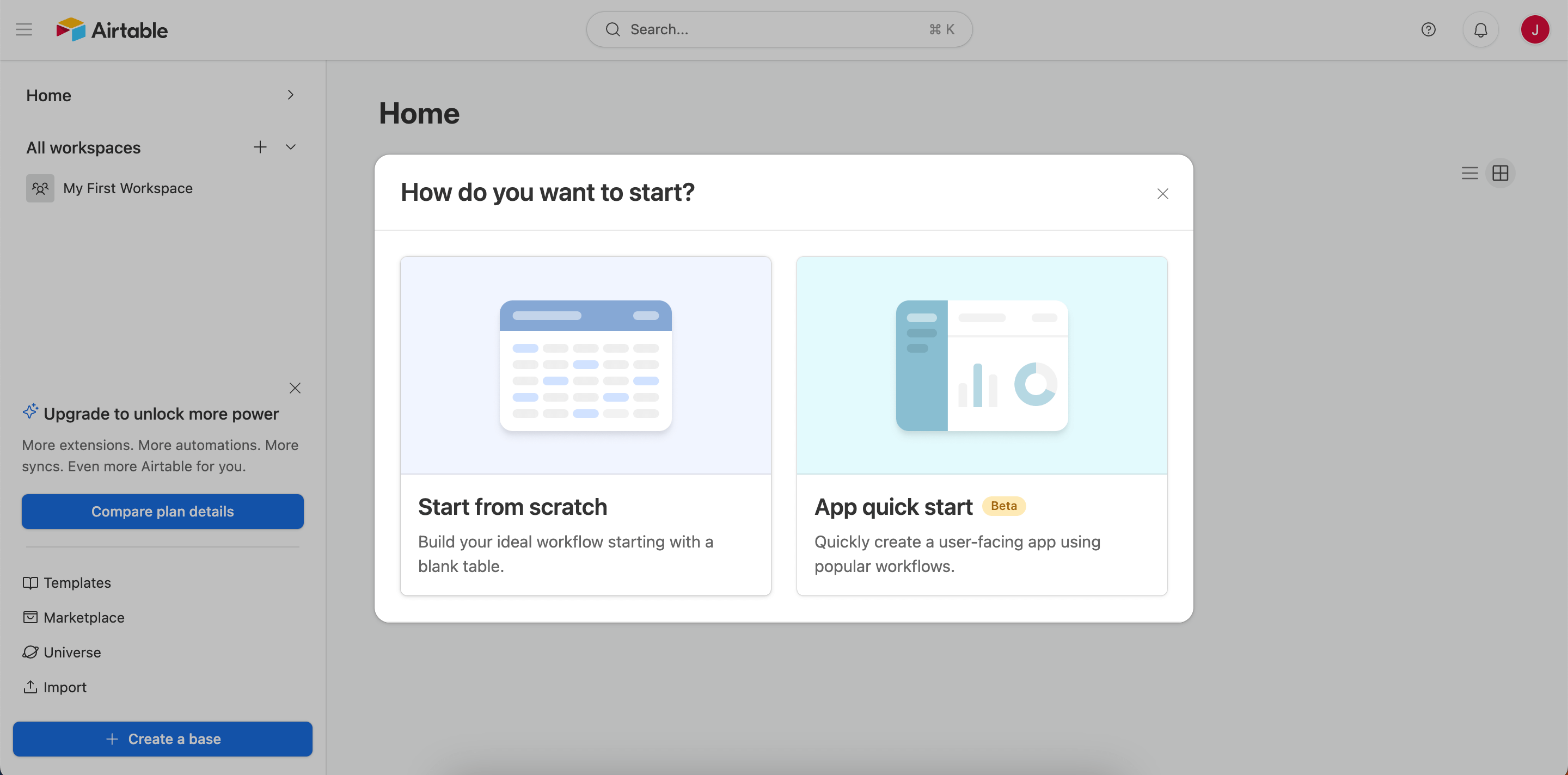1568x775 pixels.
Task: Click the Compare plan details button
Action: (x=163, y=511)
